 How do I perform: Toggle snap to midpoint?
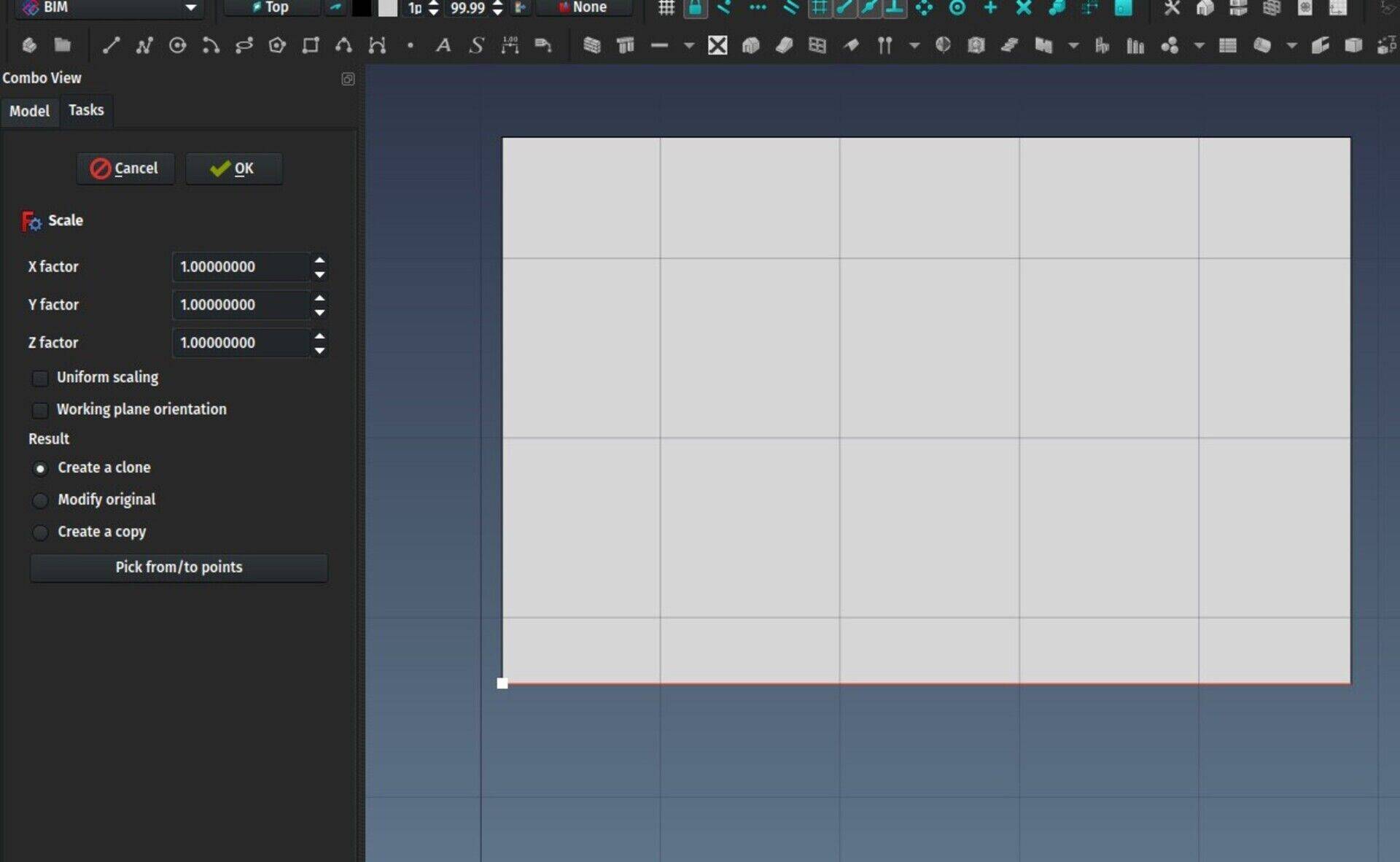point(869,8)
